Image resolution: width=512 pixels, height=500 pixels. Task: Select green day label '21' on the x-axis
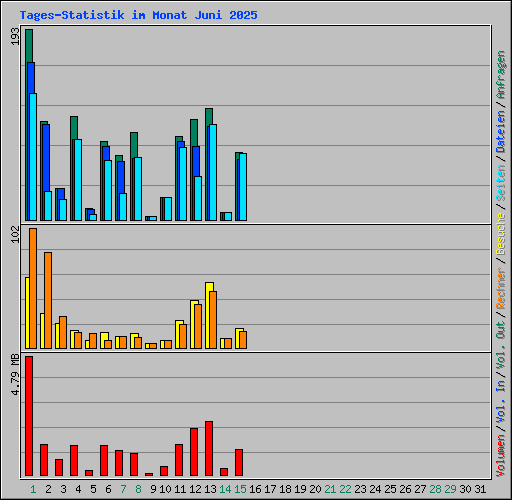click(330, 489)
